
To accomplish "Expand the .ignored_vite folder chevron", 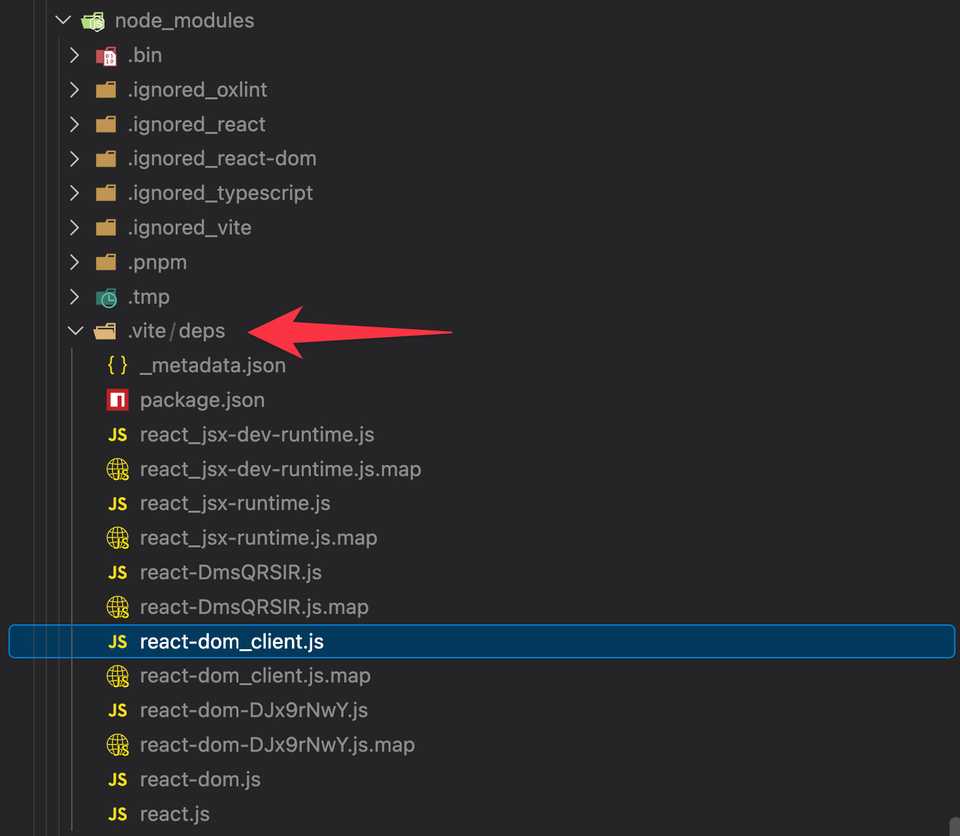I will (x=74, y=227).
